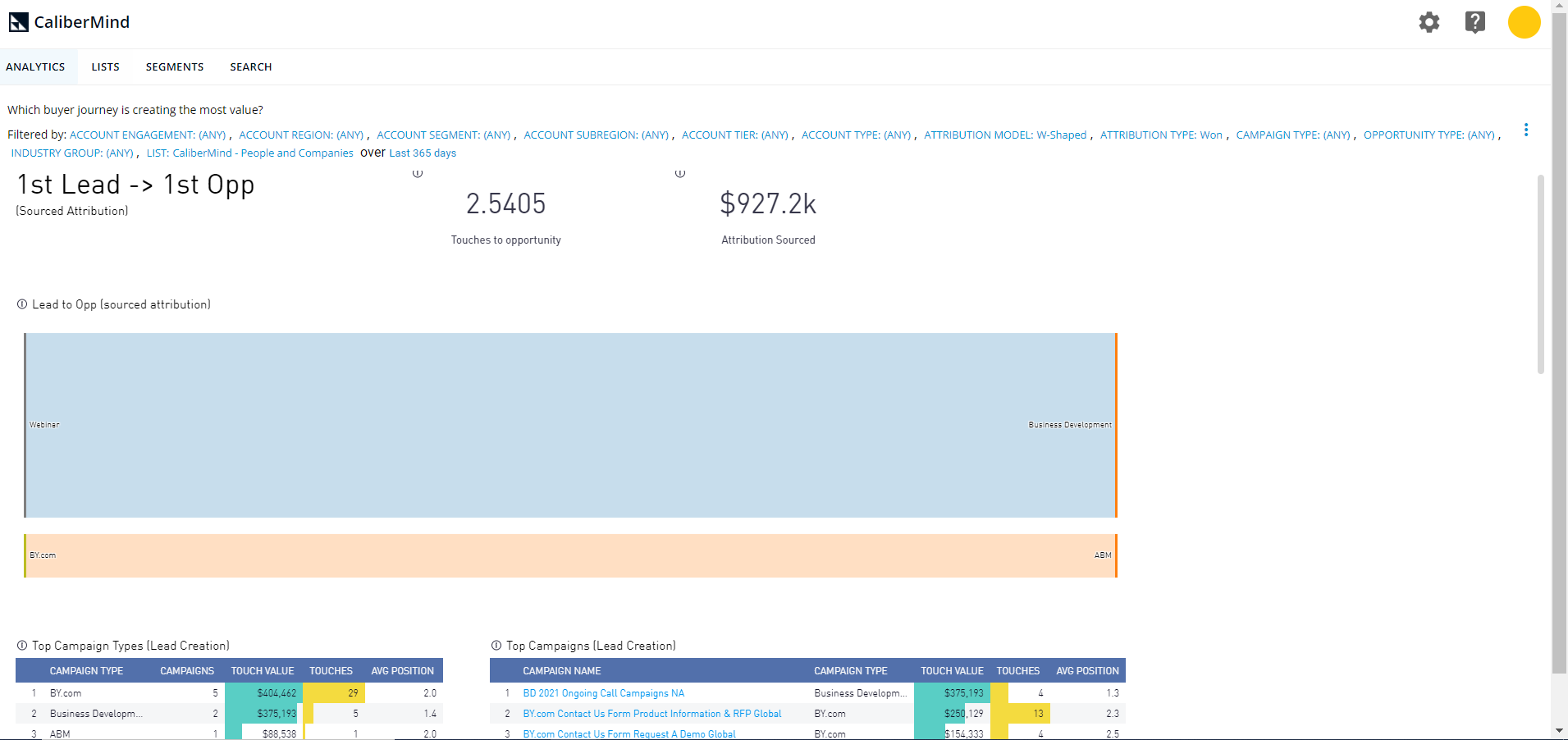This screenshot has width=1568, height=740.
Task: Click the 2.5405 touches to opportunity value
Action: (x=506, y=203)
